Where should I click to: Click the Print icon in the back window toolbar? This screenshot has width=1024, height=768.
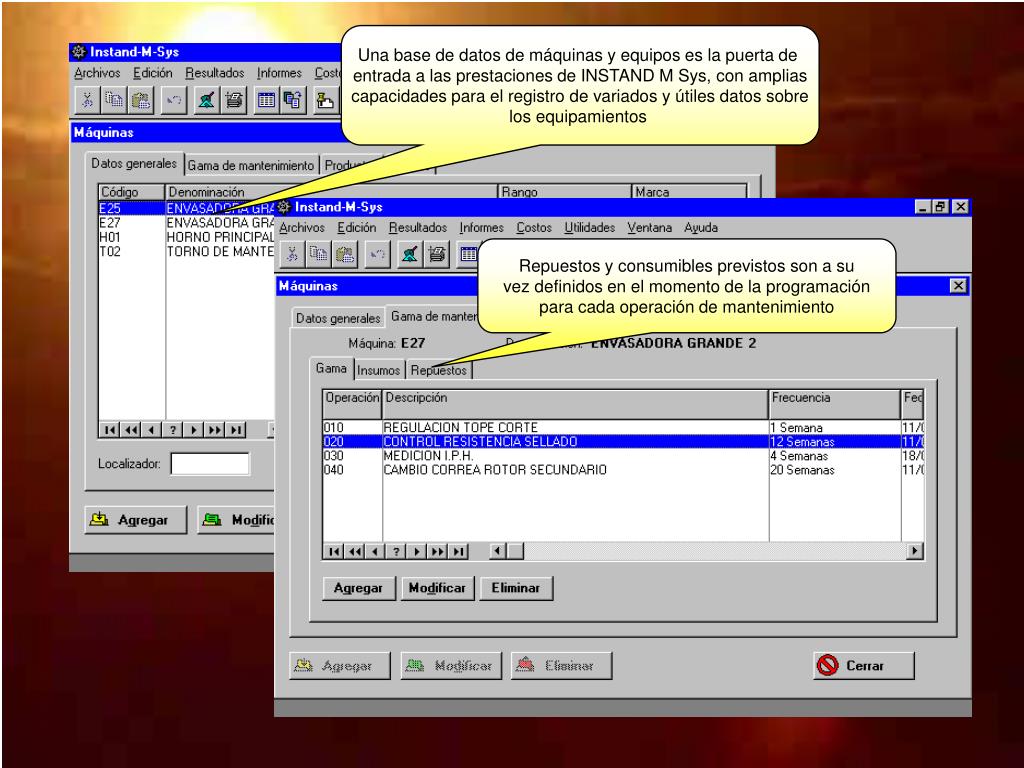point(234,100)
